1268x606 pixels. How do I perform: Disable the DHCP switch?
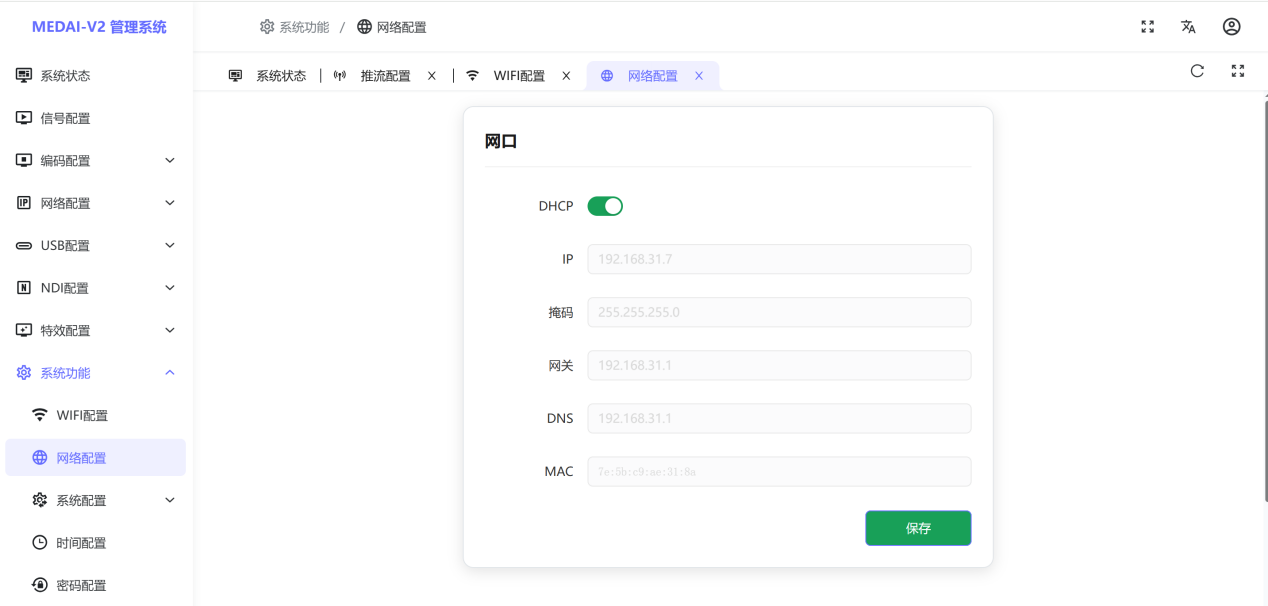click(605, 206)
